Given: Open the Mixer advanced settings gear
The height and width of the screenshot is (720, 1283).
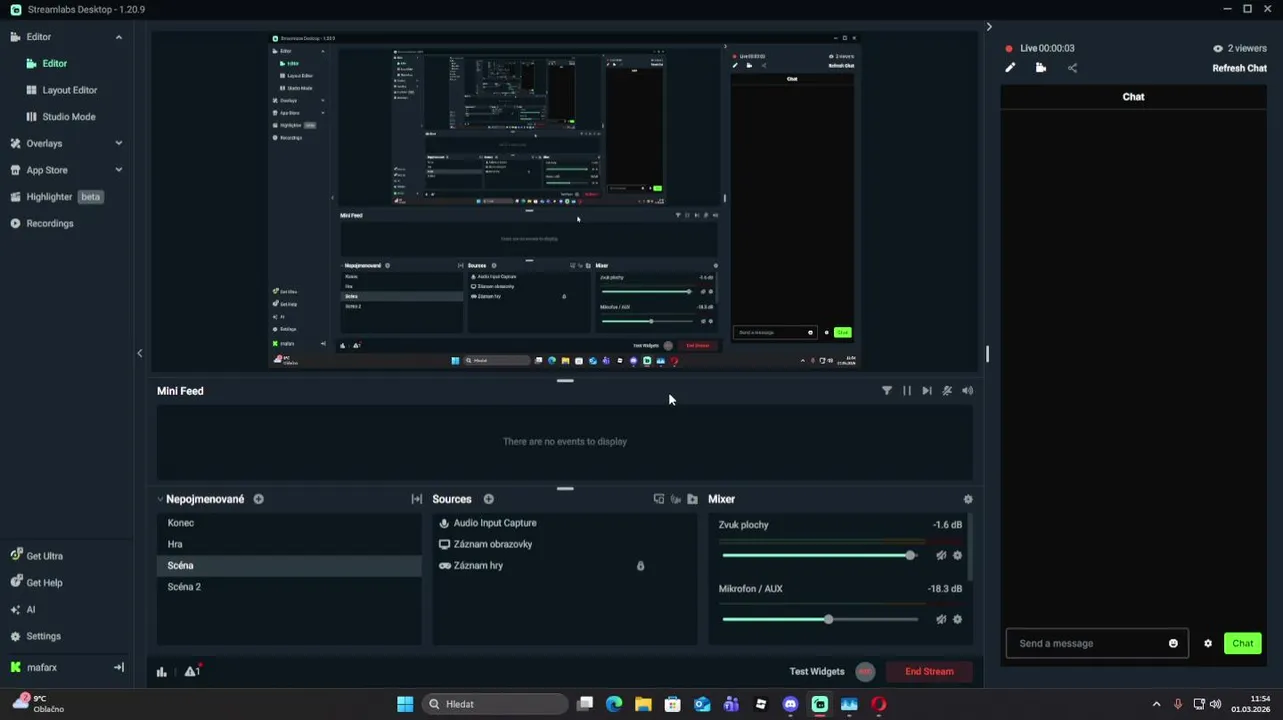Looking at the screenshot, I should coord(967,499).
